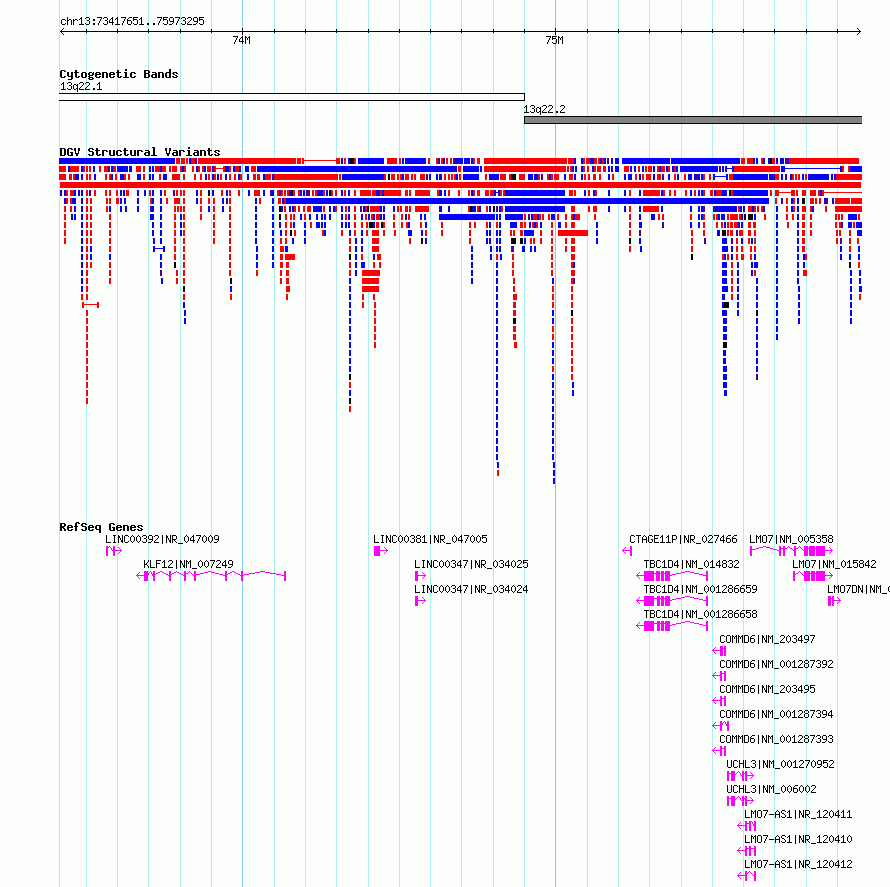The image size is (890, 887).
Task: Click the red bracketed DGV variant near left edge
Action: tap(90, 305)
